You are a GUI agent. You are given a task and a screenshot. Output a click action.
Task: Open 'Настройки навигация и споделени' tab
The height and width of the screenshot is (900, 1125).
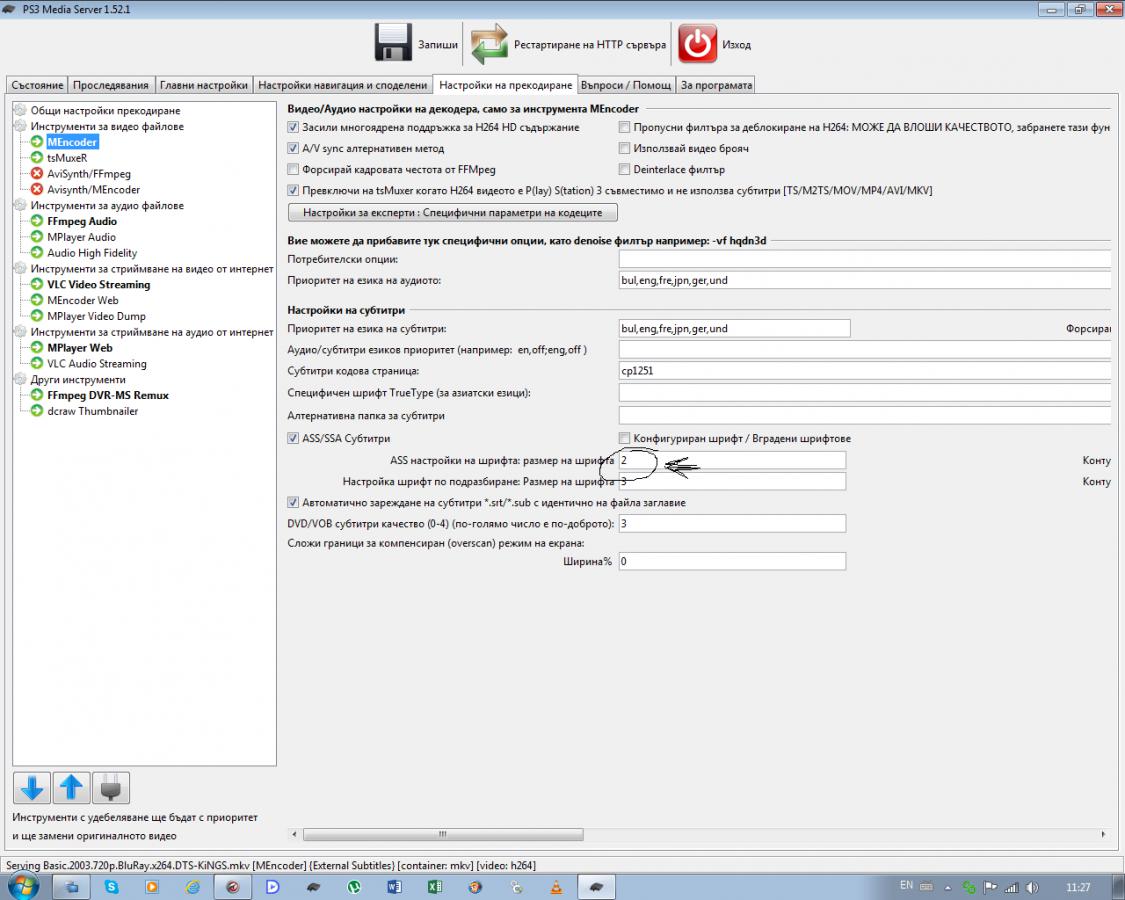point(343,85)
